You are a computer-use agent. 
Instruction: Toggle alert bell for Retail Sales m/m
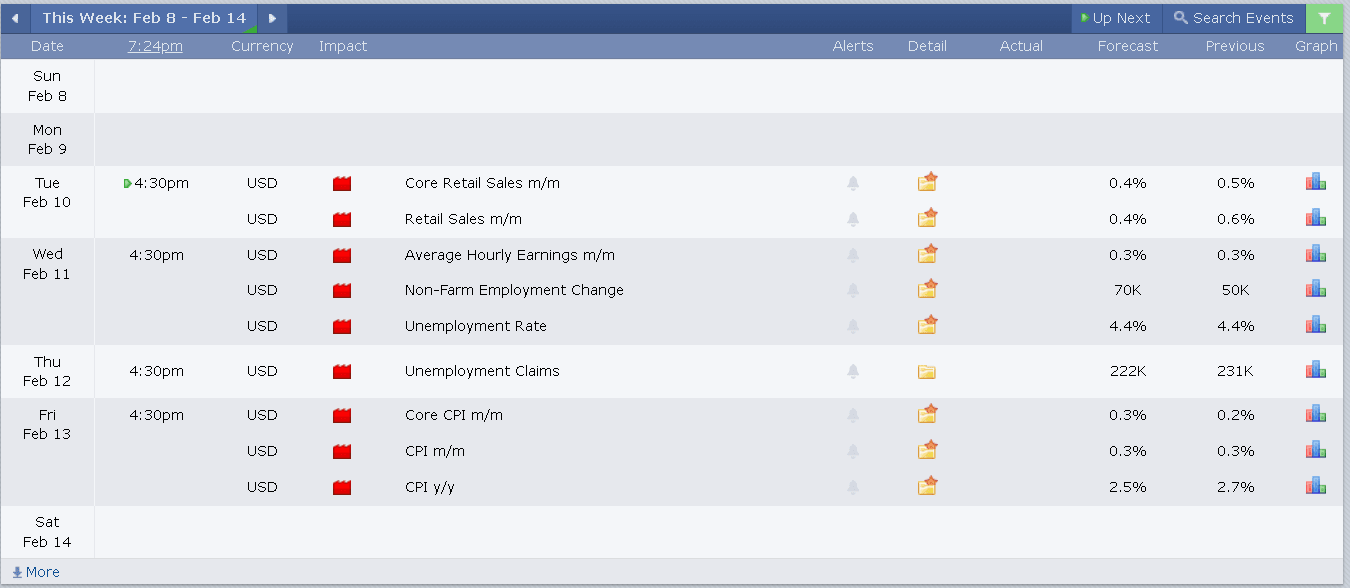coord(853,219)
